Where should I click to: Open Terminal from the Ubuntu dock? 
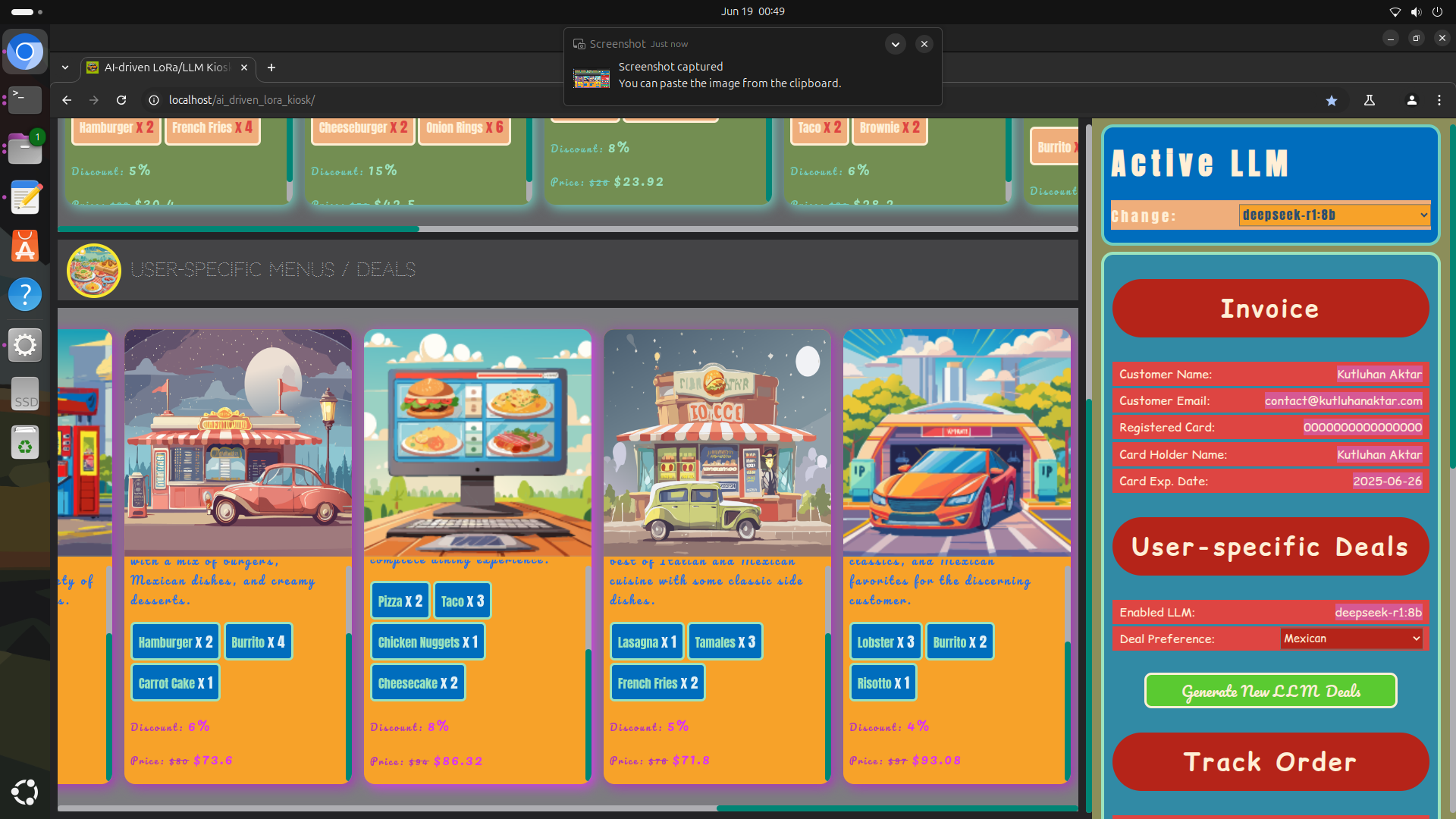[x=25, y=99]
